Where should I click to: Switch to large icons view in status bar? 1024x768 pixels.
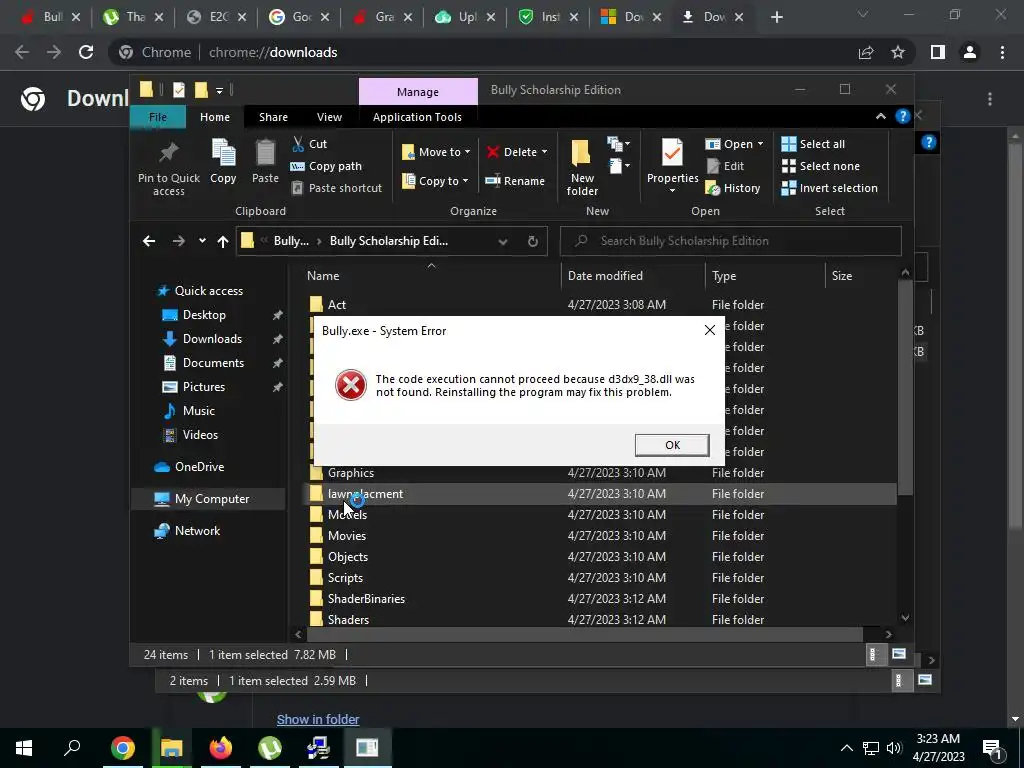[x=899, y=654]
